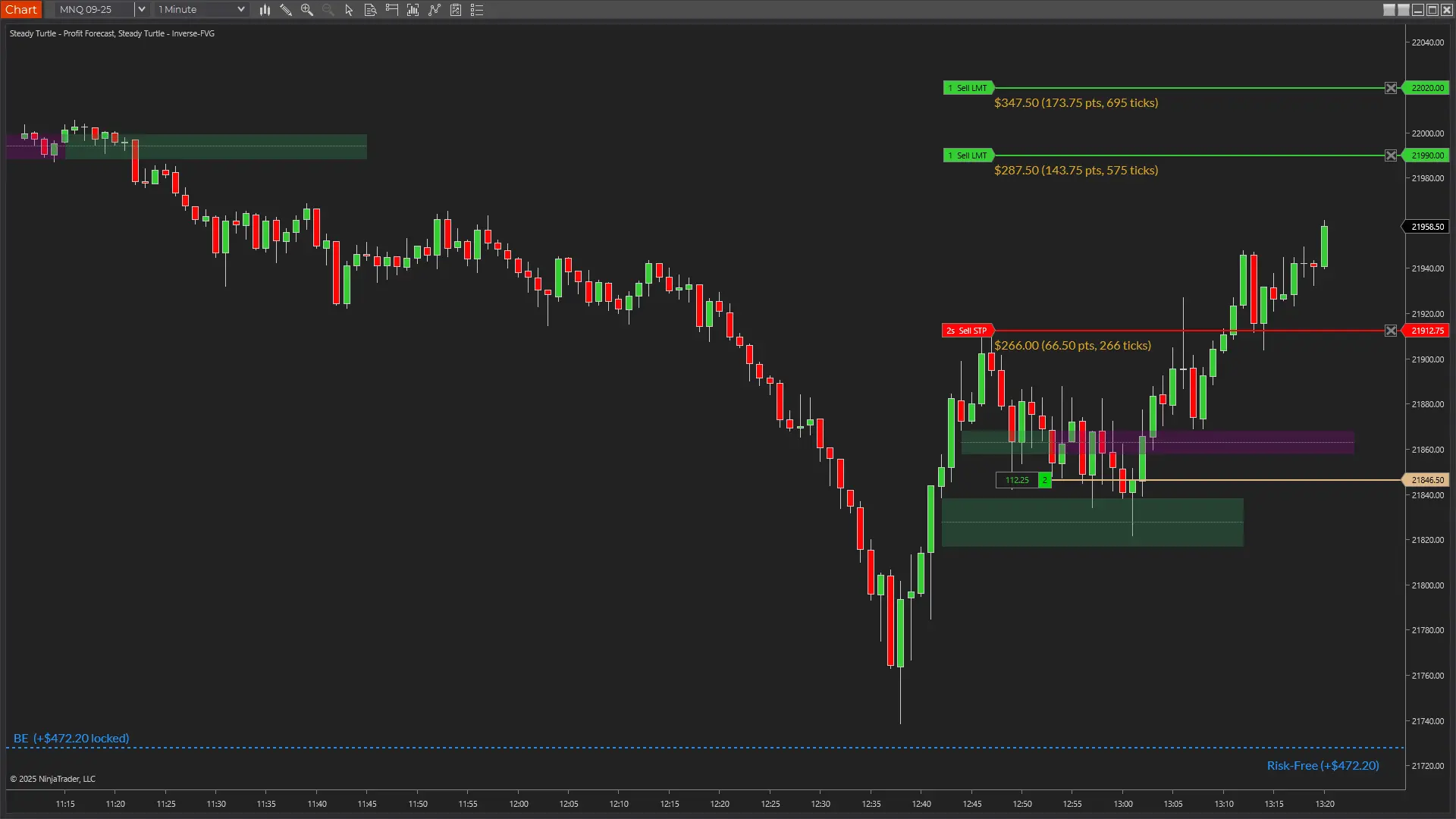Click the MNQ 09-25 instrument field

pos(95,10)
